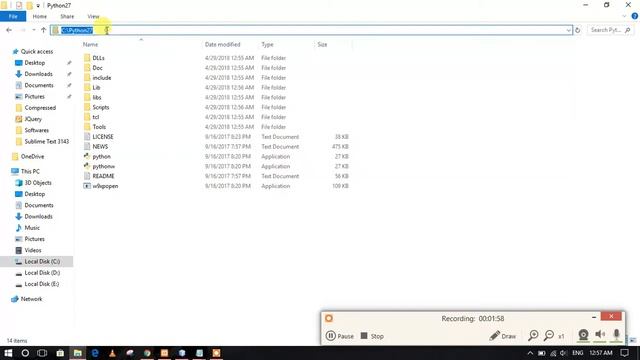Open 3D Objects under This PC

[x=38, y=182]
